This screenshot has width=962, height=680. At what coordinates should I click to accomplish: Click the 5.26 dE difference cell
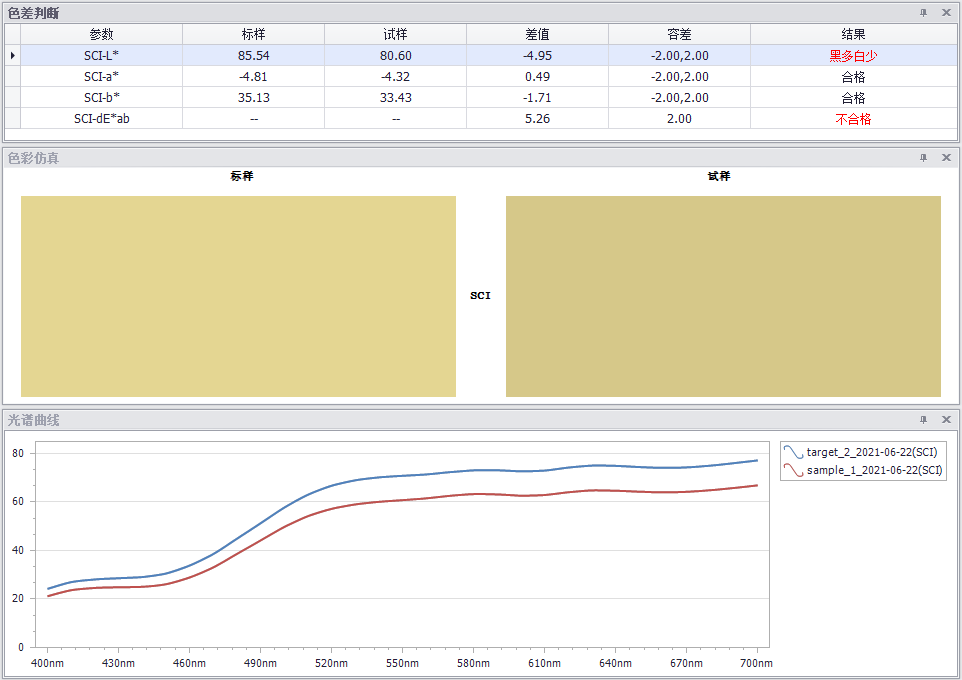pyautogui.click(x=537, y=118)
